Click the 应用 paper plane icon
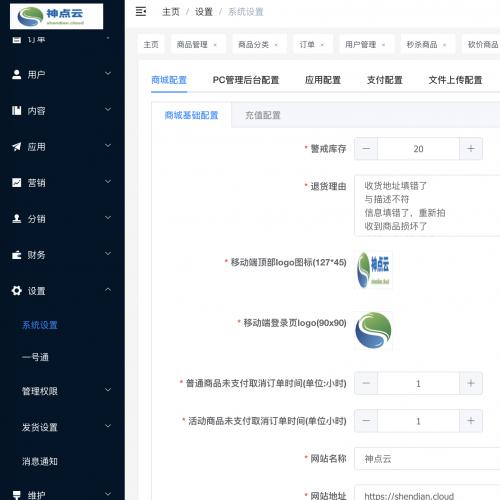This screenshot has height=500, width=500. coord(16,146)
